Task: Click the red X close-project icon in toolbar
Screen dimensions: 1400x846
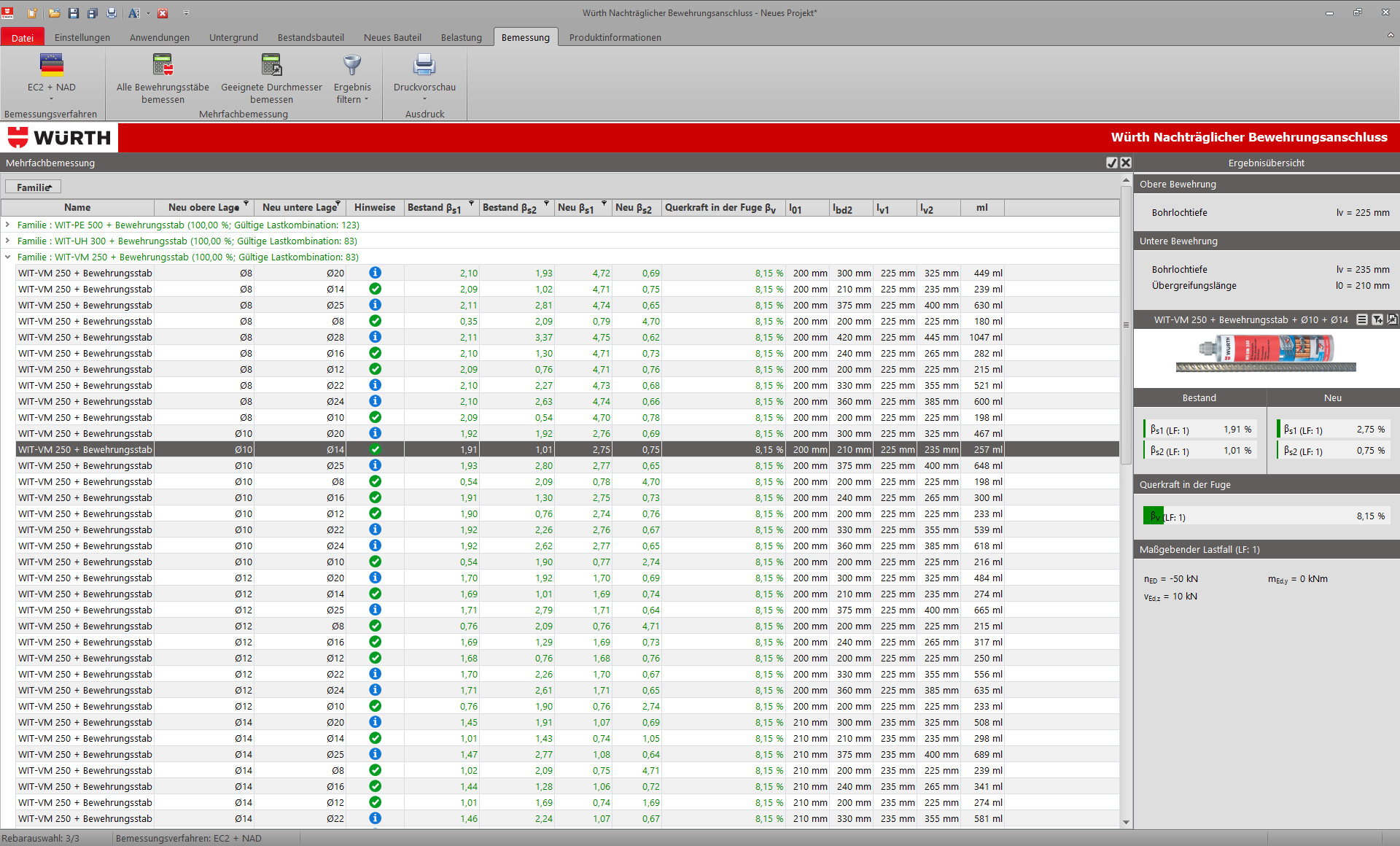Action: tap(163, 13)
